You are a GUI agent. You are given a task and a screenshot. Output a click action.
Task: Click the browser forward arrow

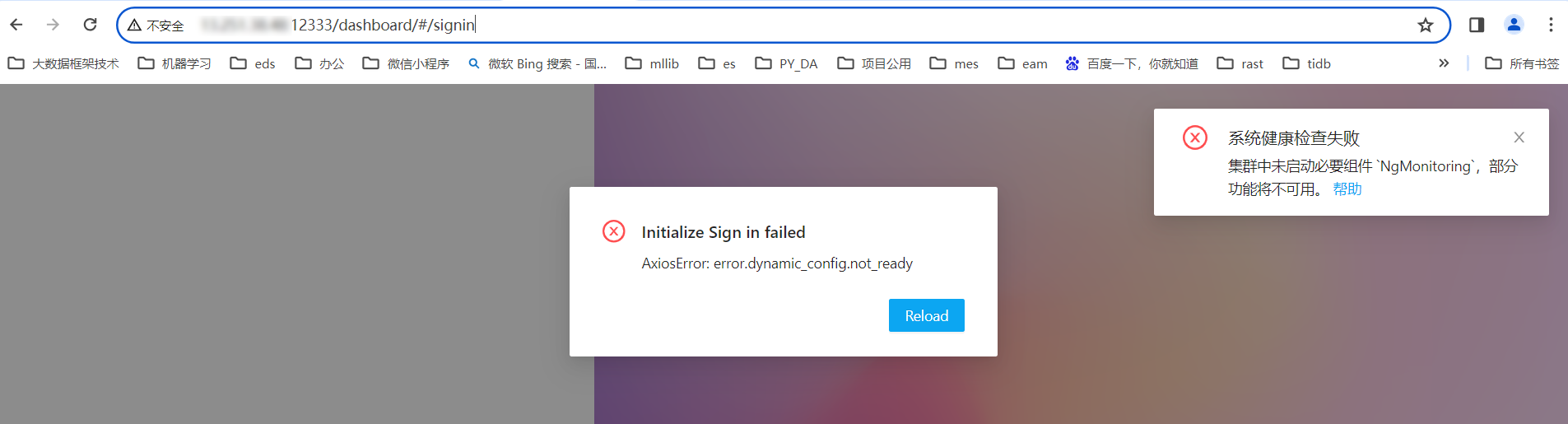53,25
